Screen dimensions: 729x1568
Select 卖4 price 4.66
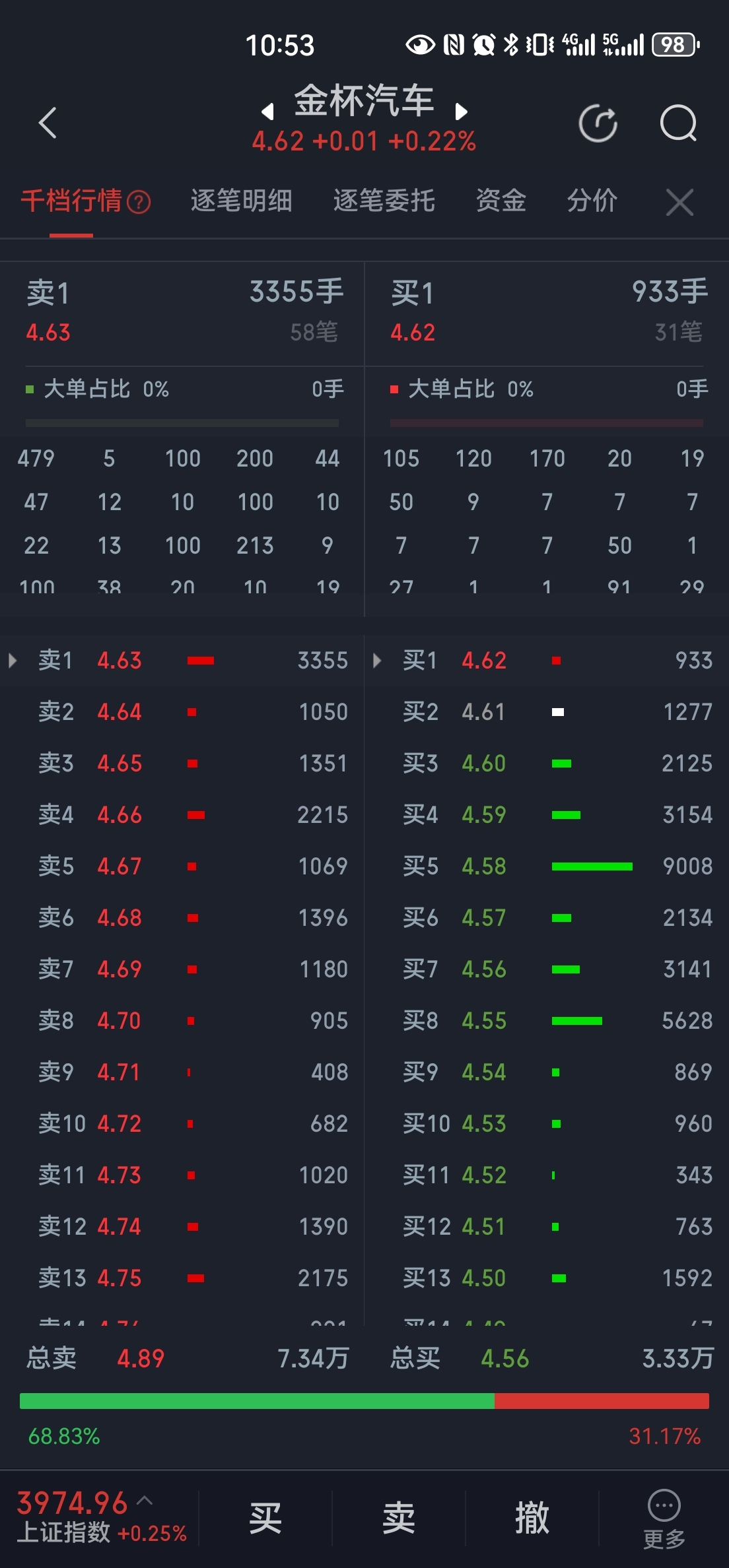[x=120, y=815]
